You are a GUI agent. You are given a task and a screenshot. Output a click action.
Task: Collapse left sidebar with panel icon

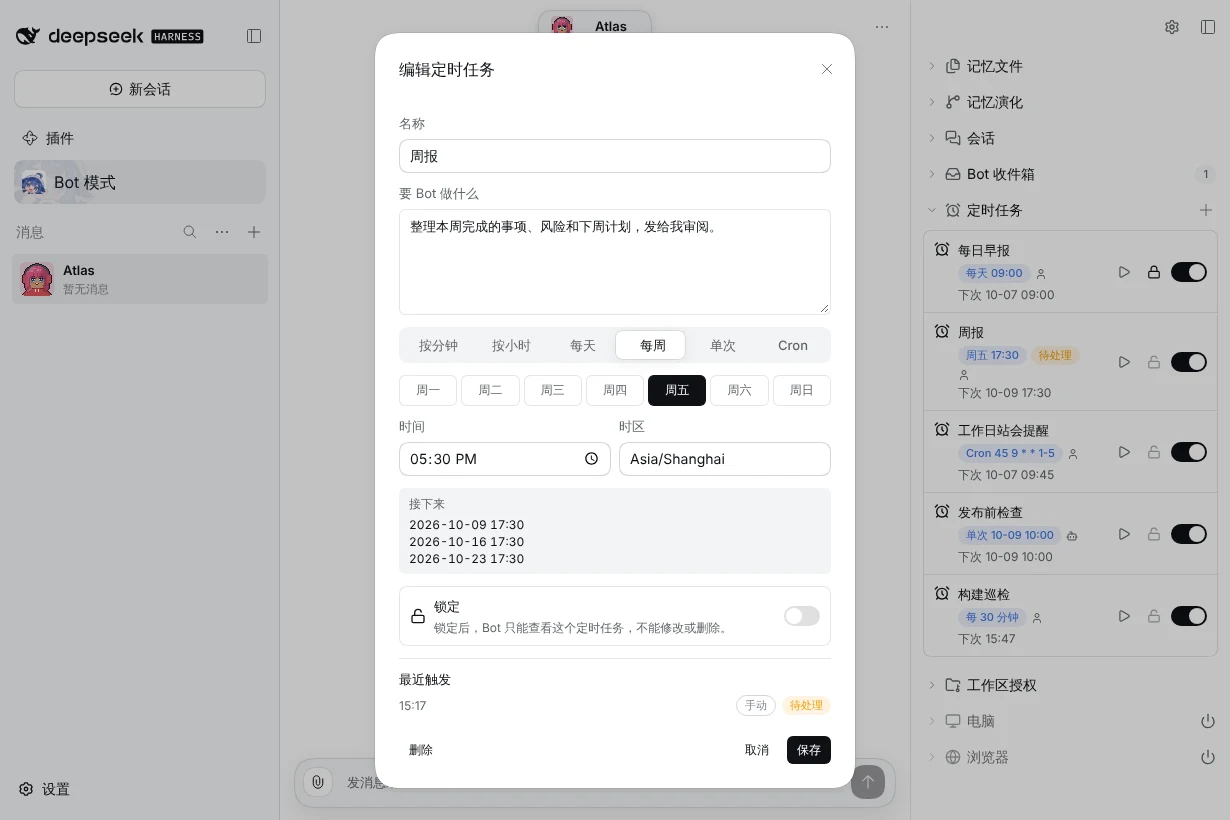[254, 36]
